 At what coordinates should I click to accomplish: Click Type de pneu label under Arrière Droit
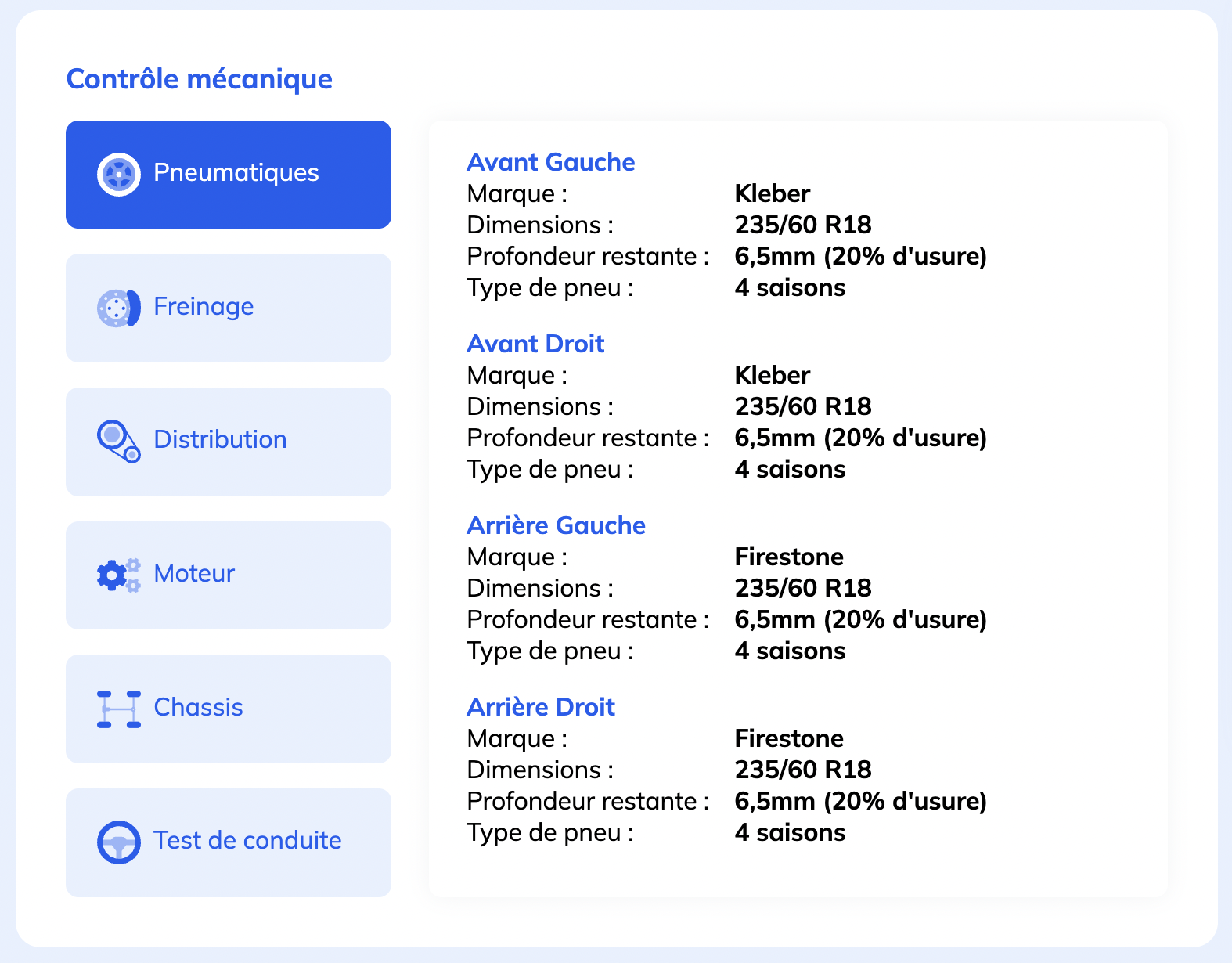tap(550, 833)
